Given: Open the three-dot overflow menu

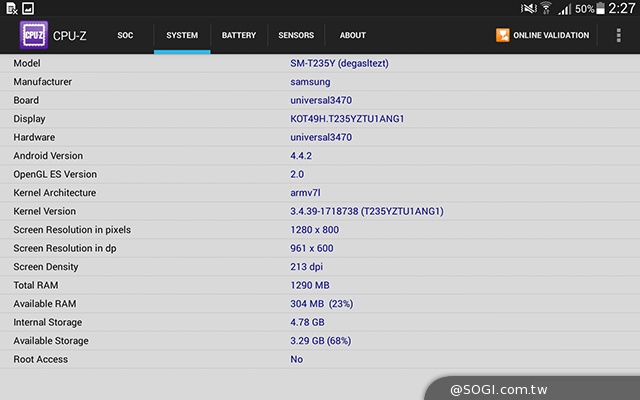Looking at the screenshot, I should 618,36.
